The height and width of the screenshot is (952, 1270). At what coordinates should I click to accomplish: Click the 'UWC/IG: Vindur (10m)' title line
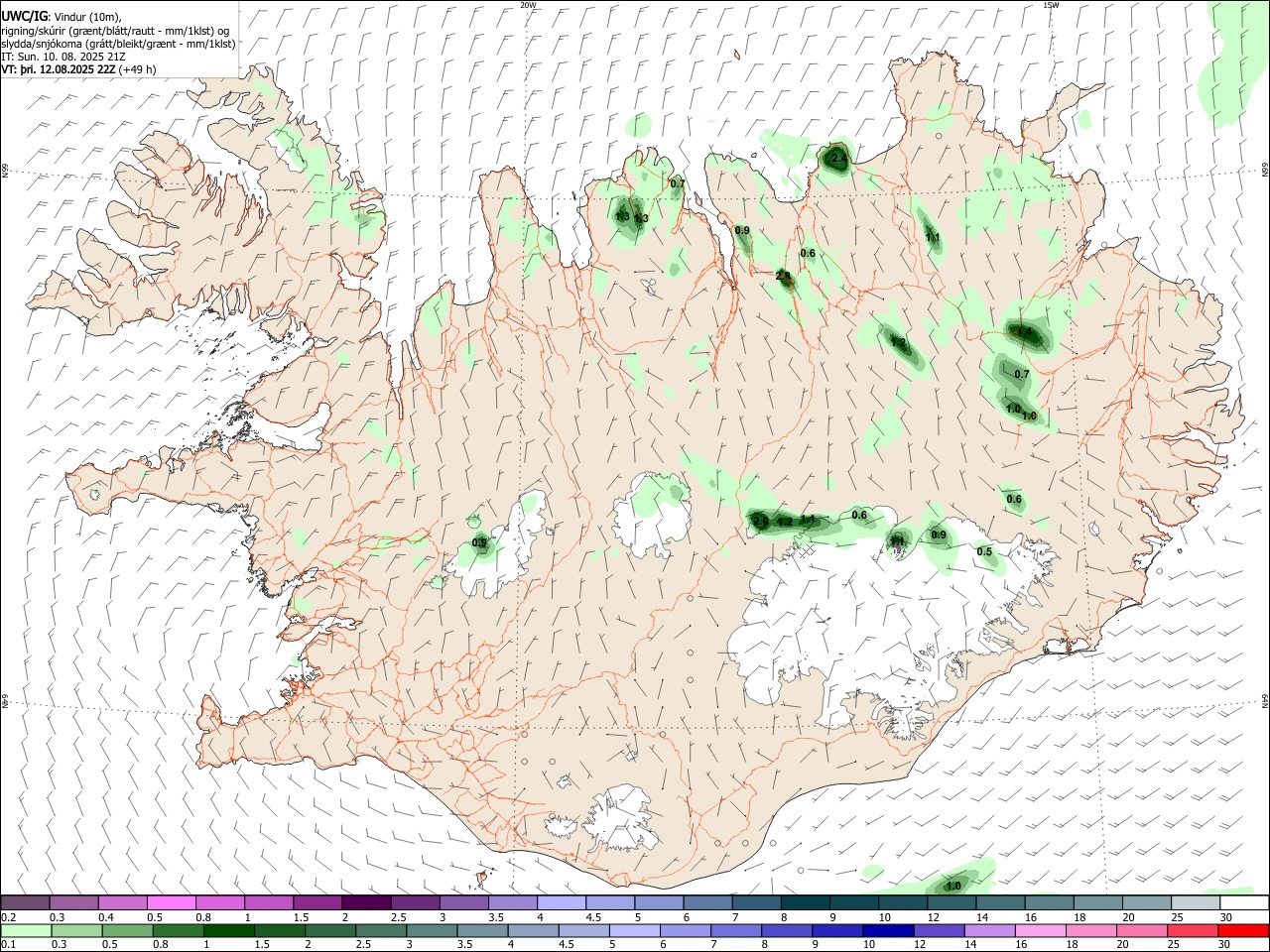point(62,17)
